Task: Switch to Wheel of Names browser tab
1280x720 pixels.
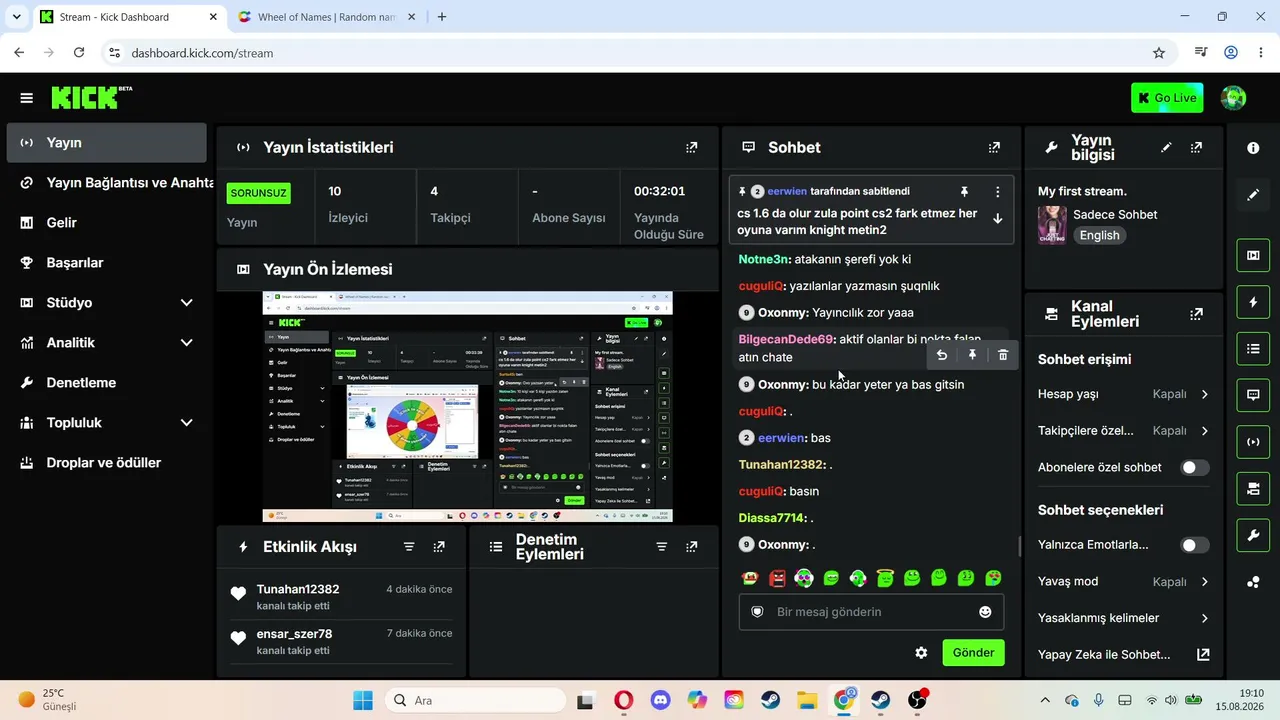Action: click(326, 17)
